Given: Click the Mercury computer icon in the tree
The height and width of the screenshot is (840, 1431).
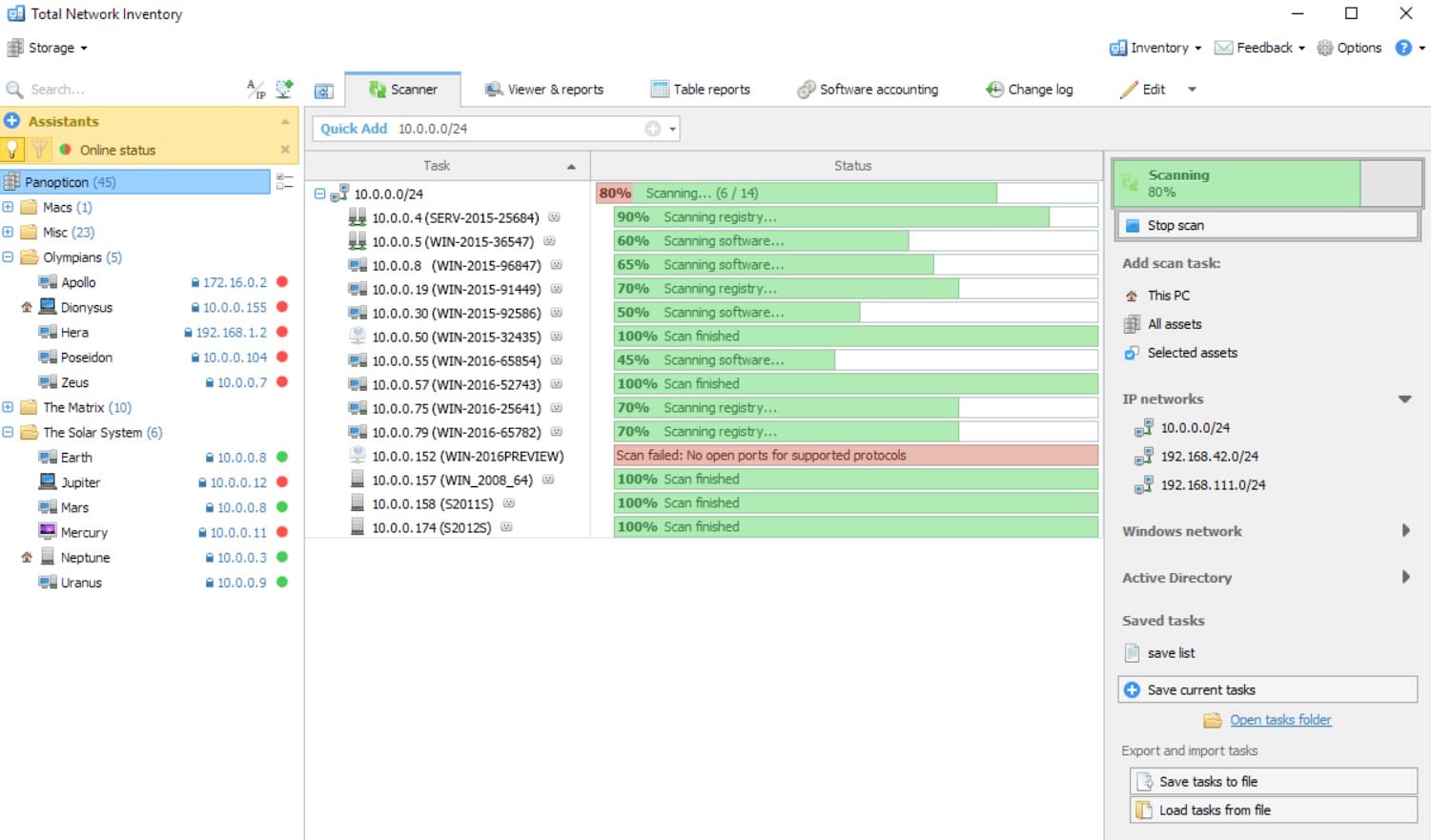Looking at the screenshot, I should (x=47, y=532).
